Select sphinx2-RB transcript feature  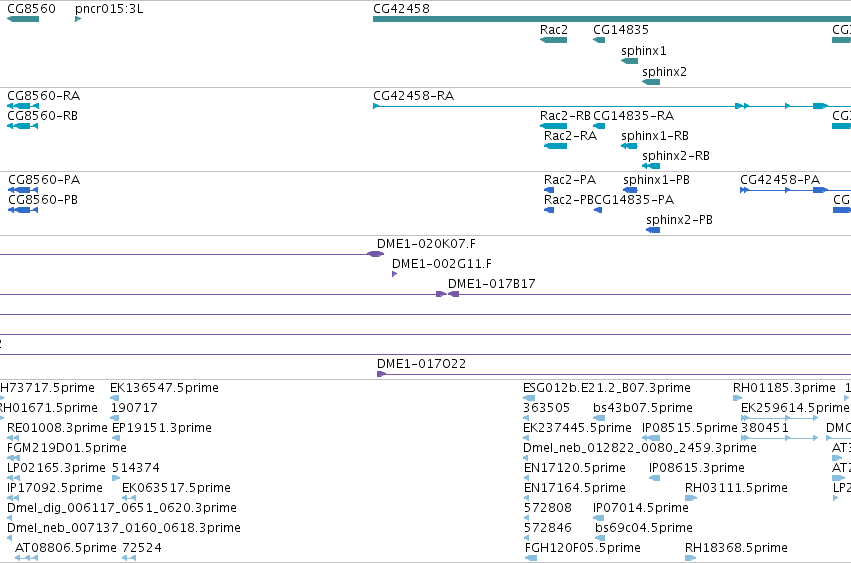click(651, 166)
